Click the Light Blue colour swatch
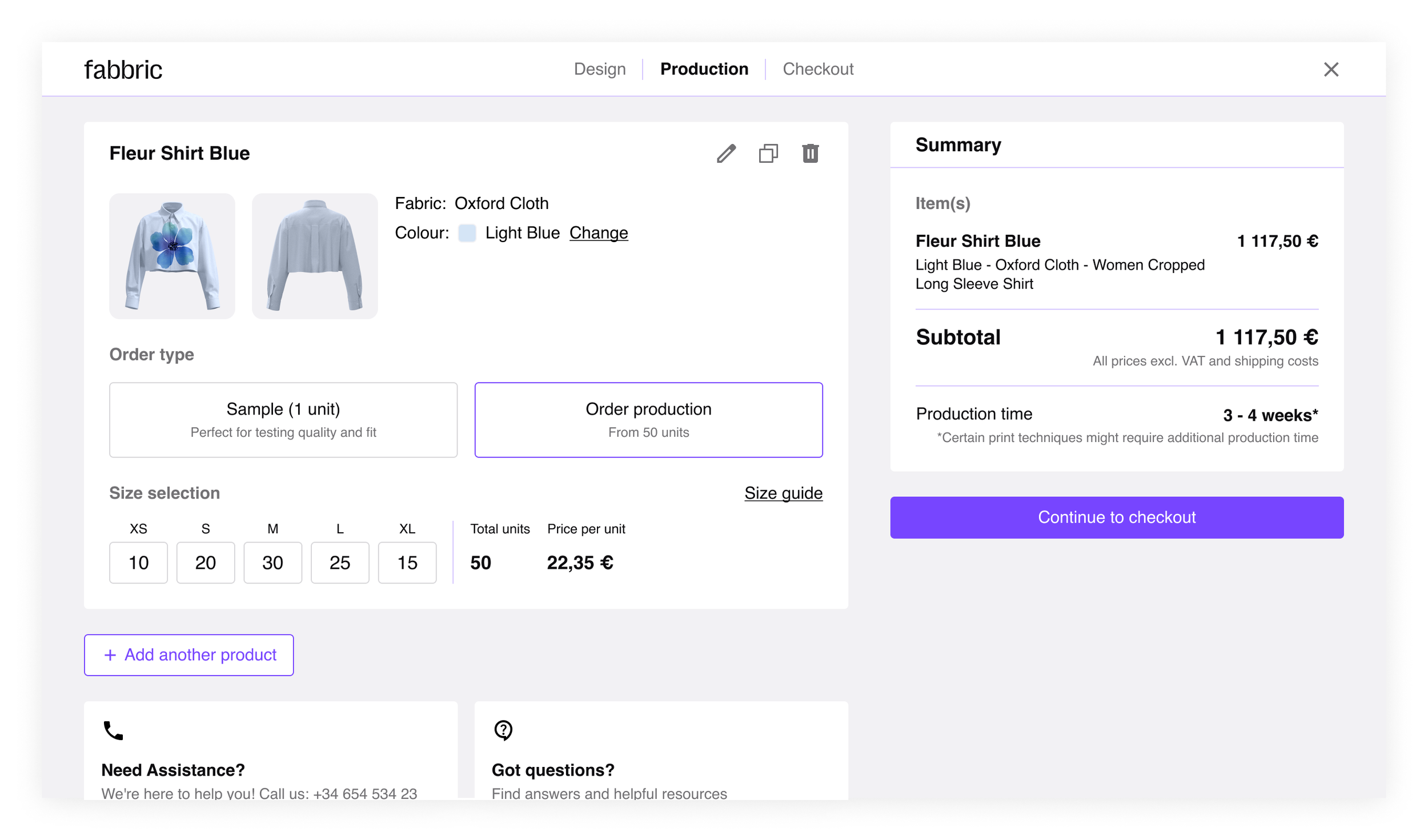The width and height of the screenshot is (1428, 840). (x=467, y=233)
